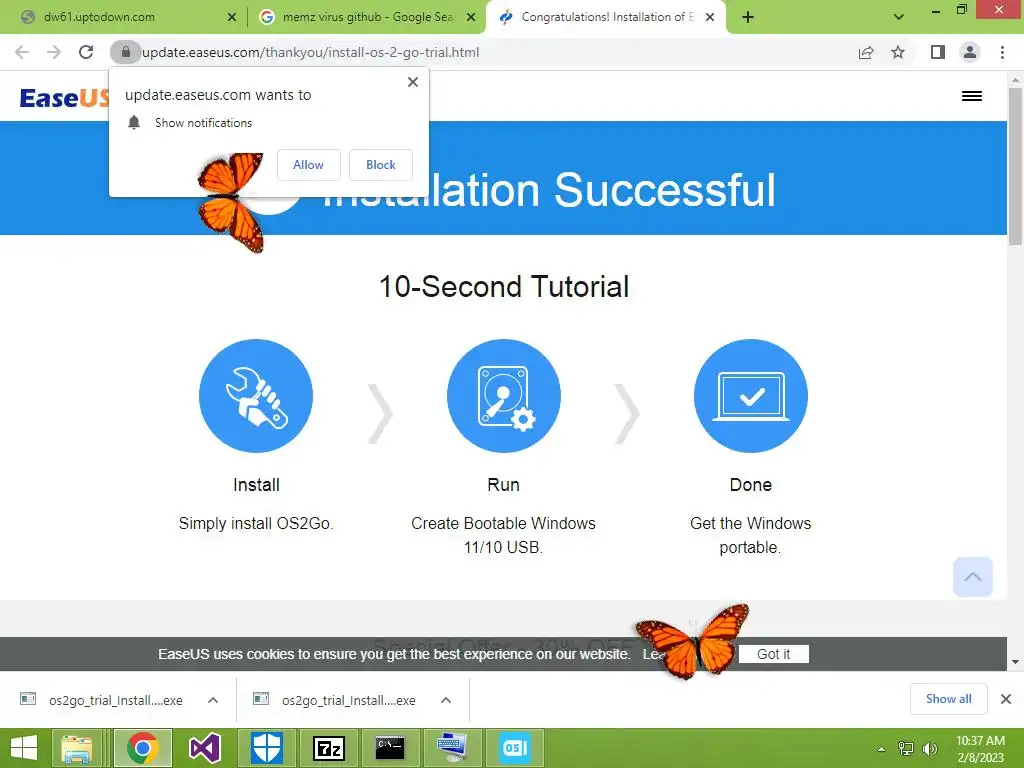Click the EaseUS logo

click(64, 97)
